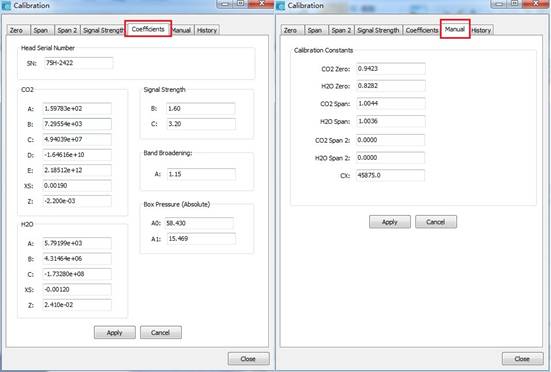Cancel the manual calibration constants
Viewport: 551px width, 372px height.
(x=436, y=222)
